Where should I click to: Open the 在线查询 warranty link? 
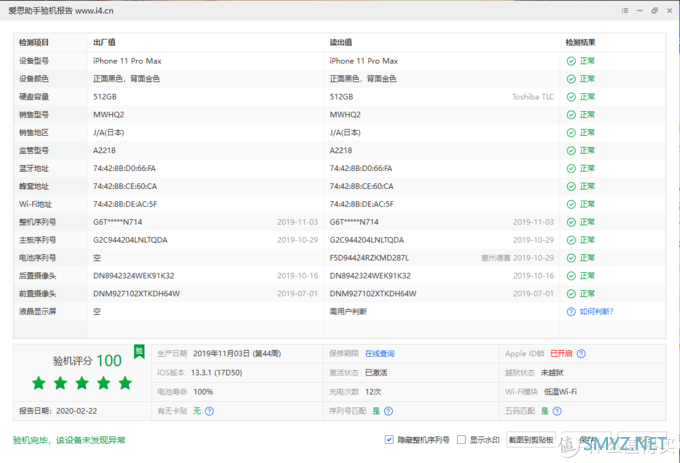point(380,354)
